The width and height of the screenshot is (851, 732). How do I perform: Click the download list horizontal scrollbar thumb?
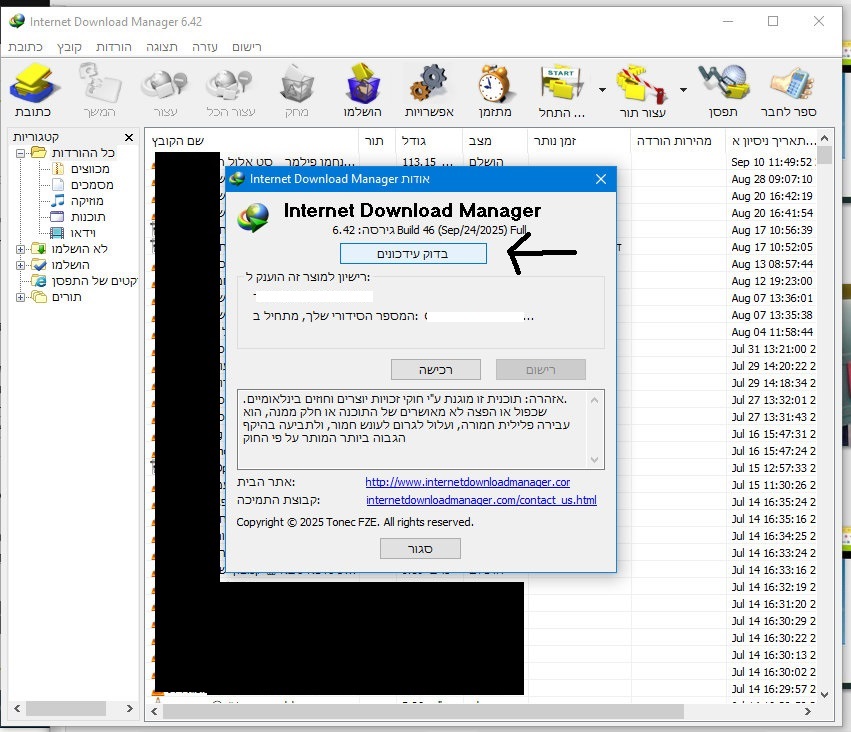[x=423, y=711]
